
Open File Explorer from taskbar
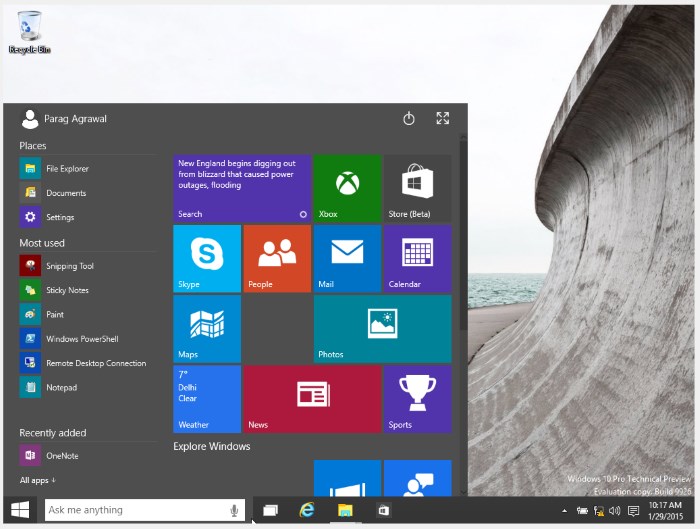point(345,510)
